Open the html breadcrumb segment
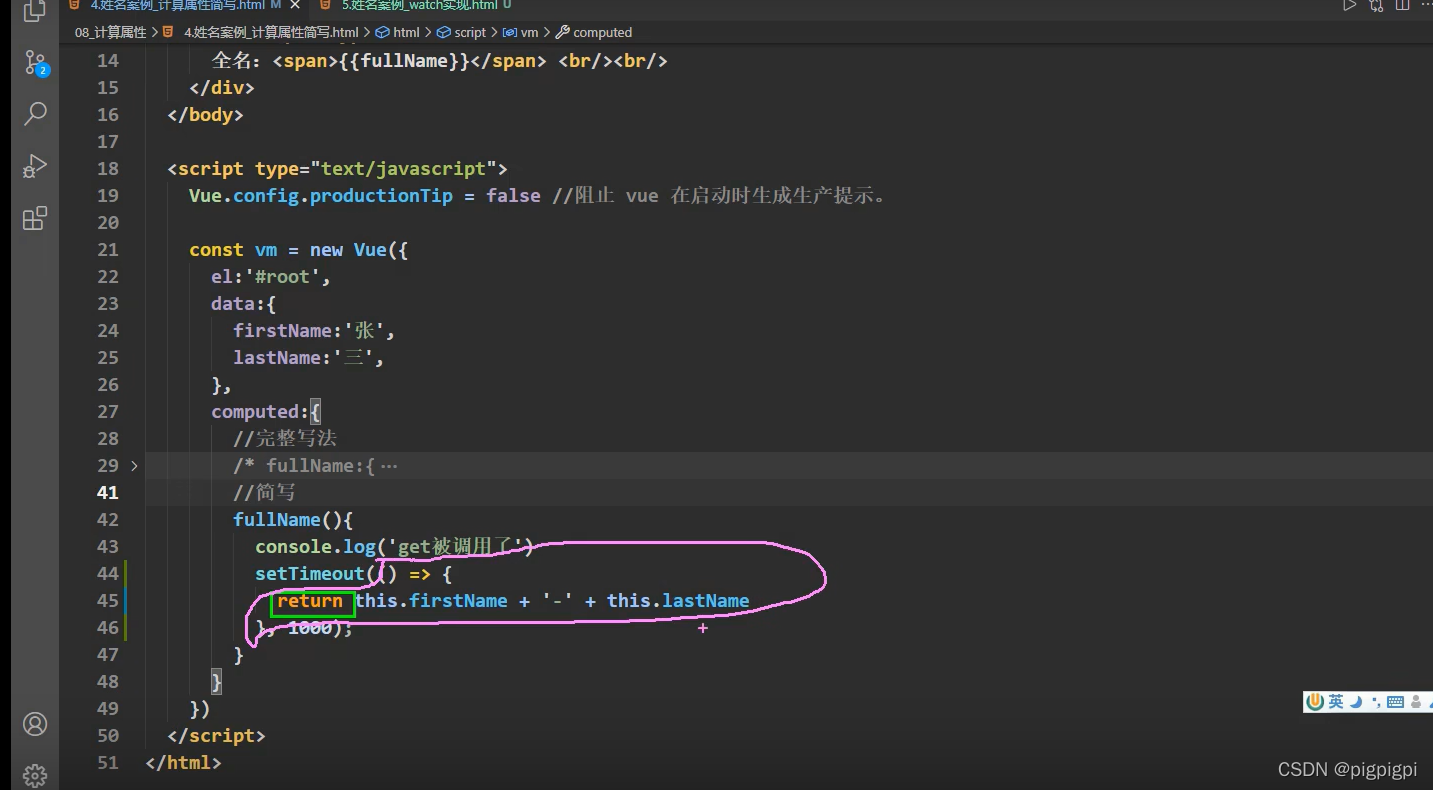 (x=407, y=32)
